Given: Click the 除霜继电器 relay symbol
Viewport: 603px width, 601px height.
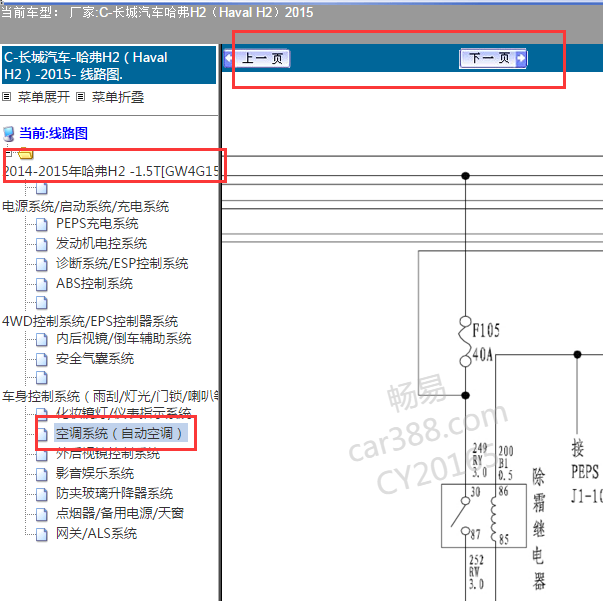Looking at the screenshot, I should click(483, 516).
